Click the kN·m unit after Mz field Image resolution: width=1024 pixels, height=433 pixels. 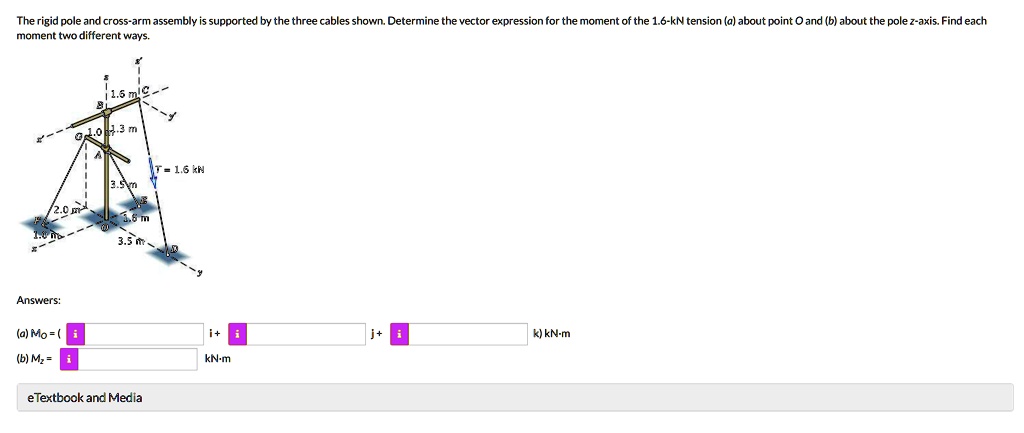(217, 359)
